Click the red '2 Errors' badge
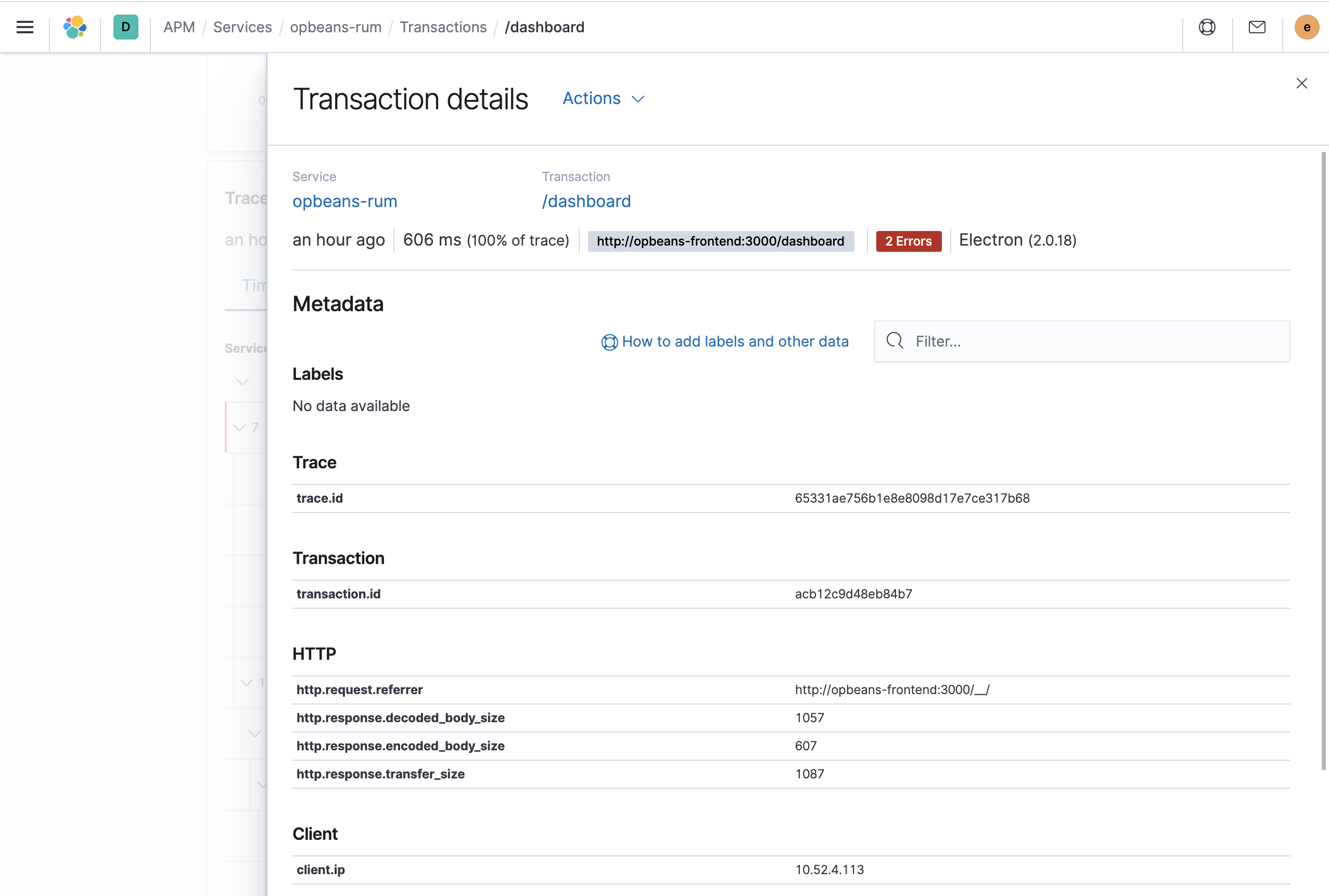 (x=908, y=240)
